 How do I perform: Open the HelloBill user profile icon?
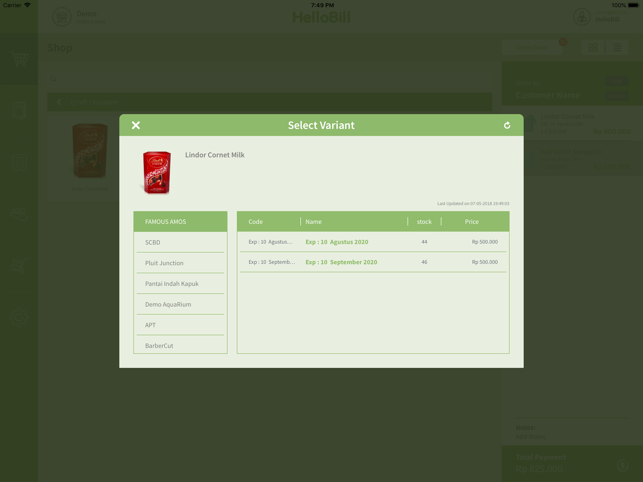(581, 17)
